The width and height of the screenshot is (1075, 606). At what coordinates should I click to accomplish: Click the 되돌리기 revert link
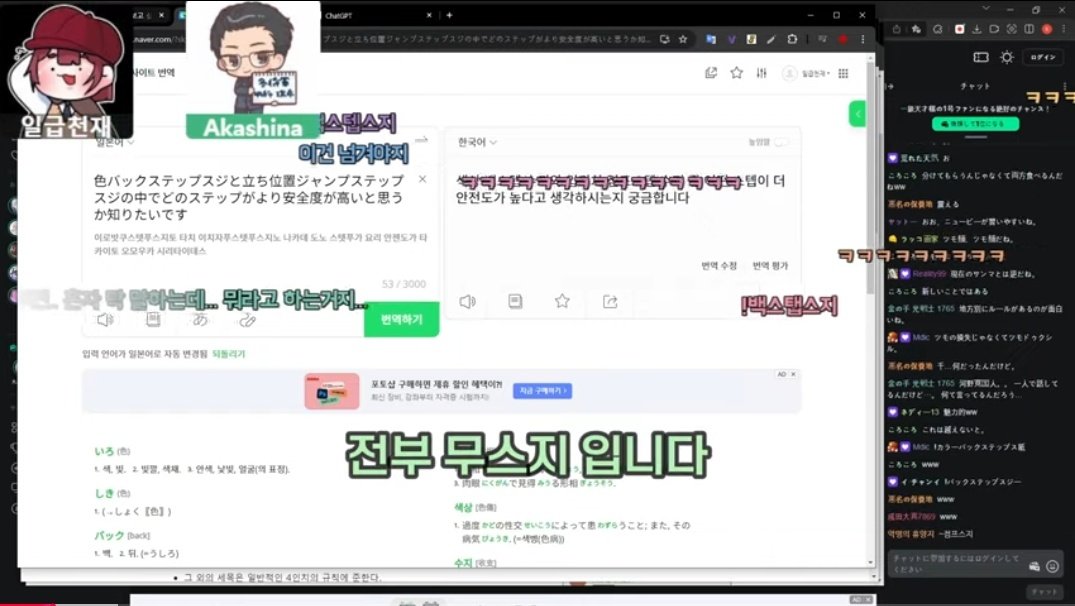(228, 354)
